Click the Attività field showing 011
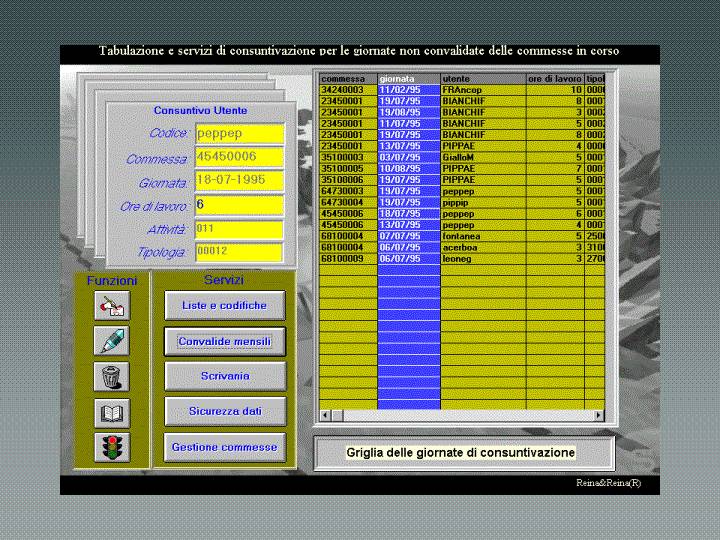Viewport: 720px width, 540px height. (x=239, y=229)
